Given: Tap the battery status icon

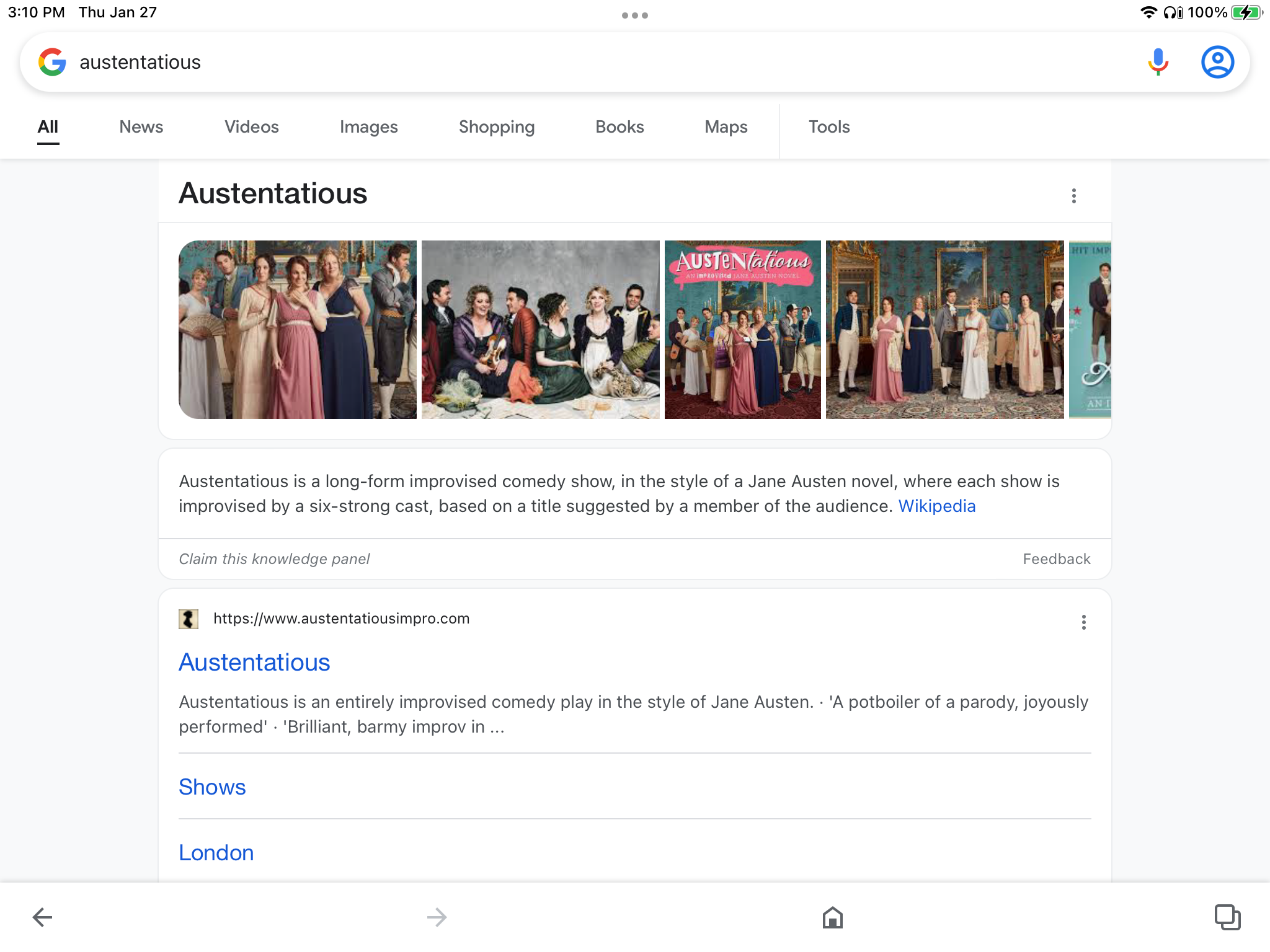Looking at the screenshot, I should pos(1246,12).
